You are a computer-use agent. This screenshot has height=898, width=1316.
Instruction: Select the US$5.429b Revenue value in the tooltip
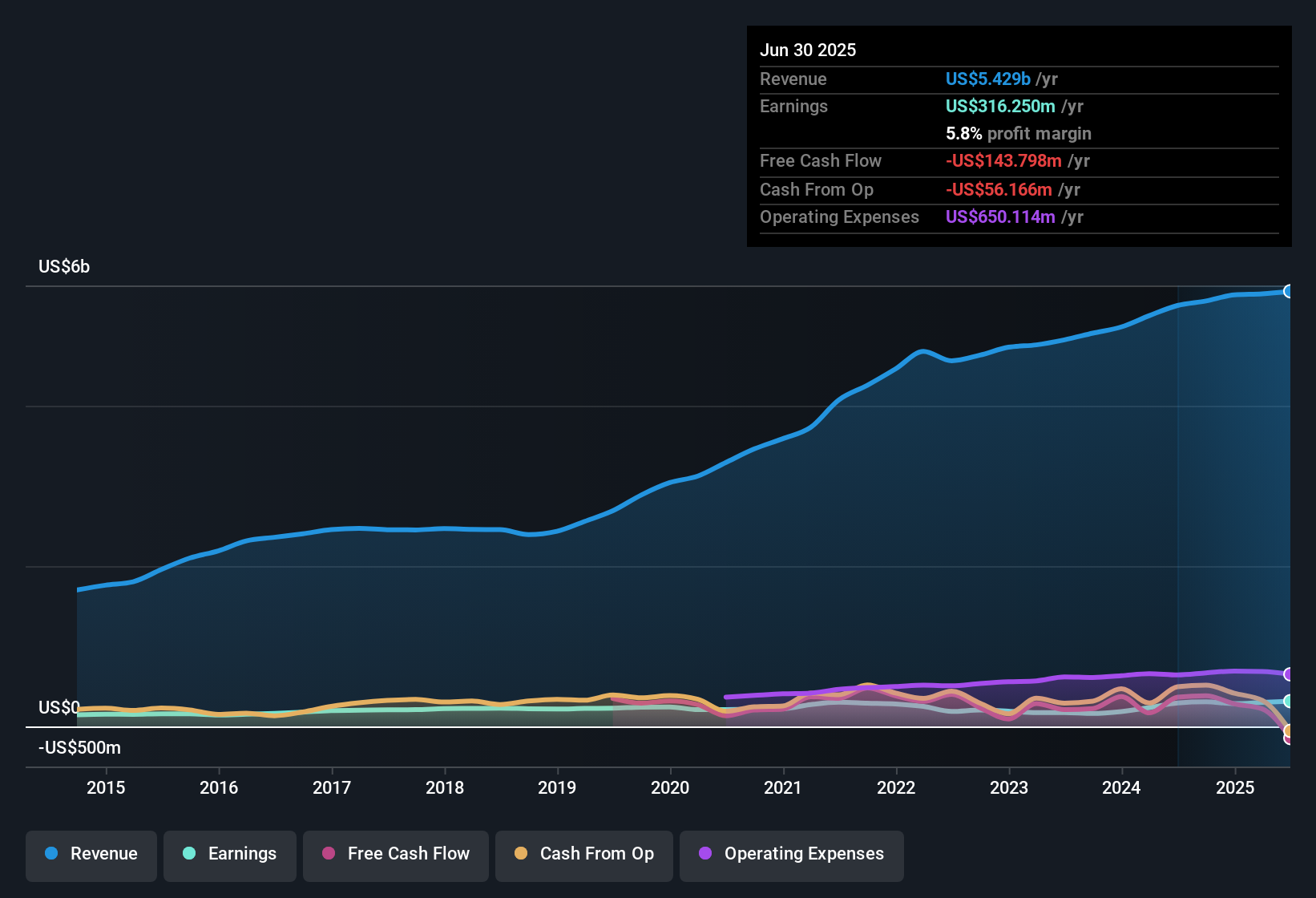pos(987,79)
